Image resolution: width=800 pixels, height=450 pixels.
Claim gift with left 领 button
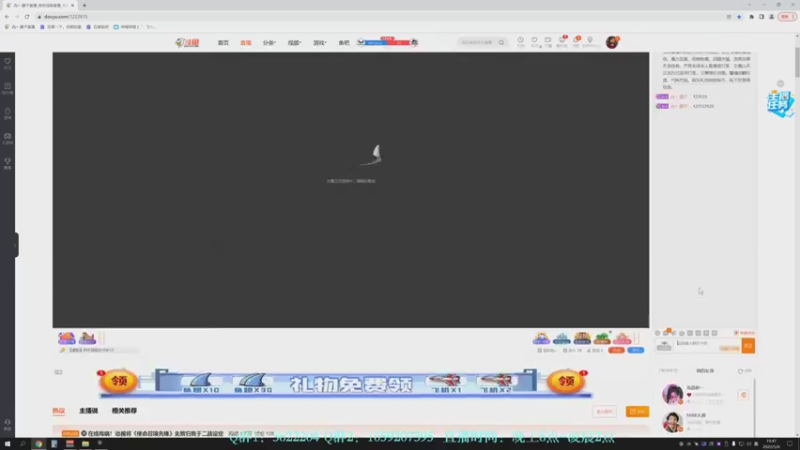click(x=118, y=381)
